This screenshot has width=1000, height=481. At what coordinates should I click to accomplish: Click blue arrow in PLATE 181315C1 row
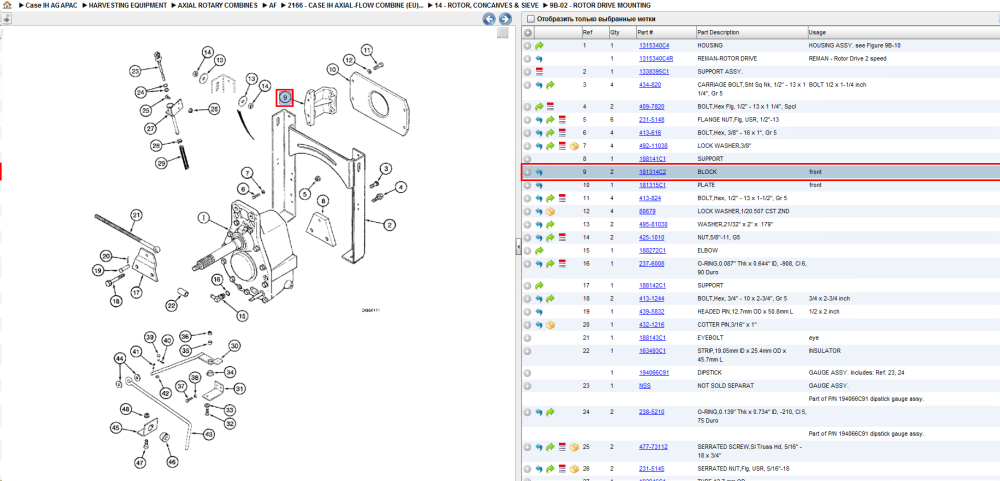pyautogui.click(x=539, y=186)
